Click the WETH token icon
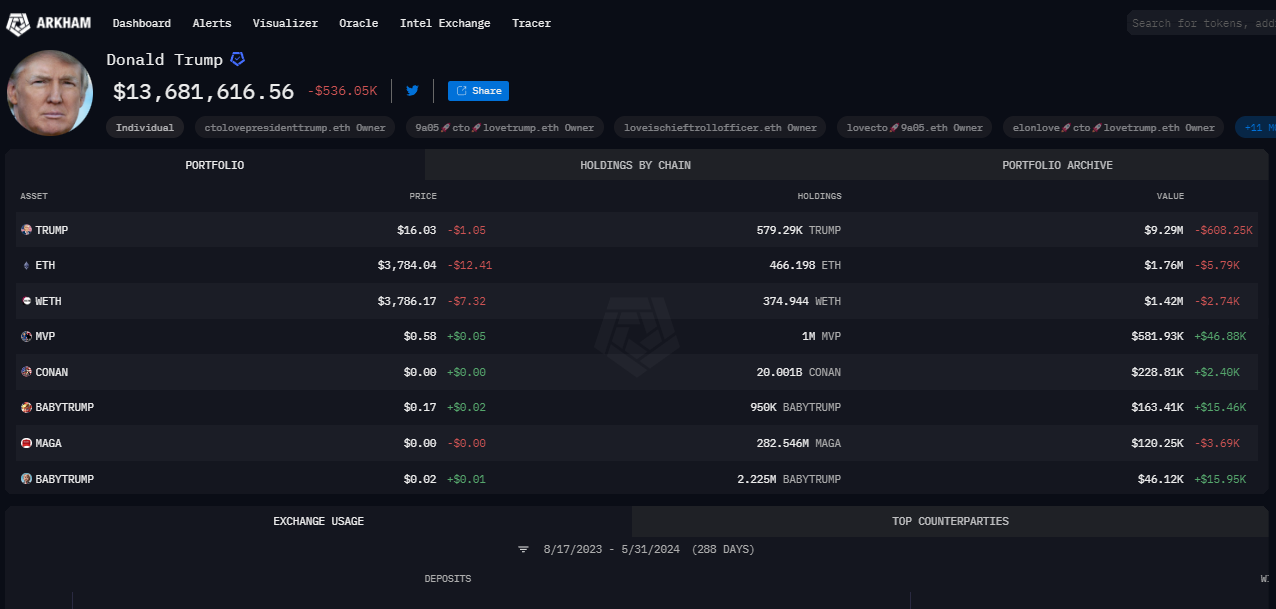1276x609 pixels. pos(26,301)
